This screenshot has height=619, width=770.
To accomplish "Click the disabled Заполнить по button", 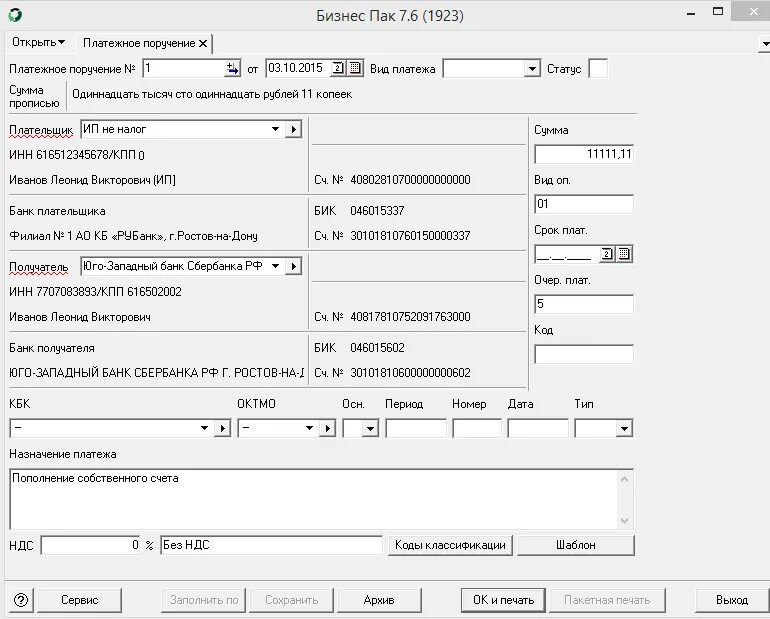I will pos(204,600).
